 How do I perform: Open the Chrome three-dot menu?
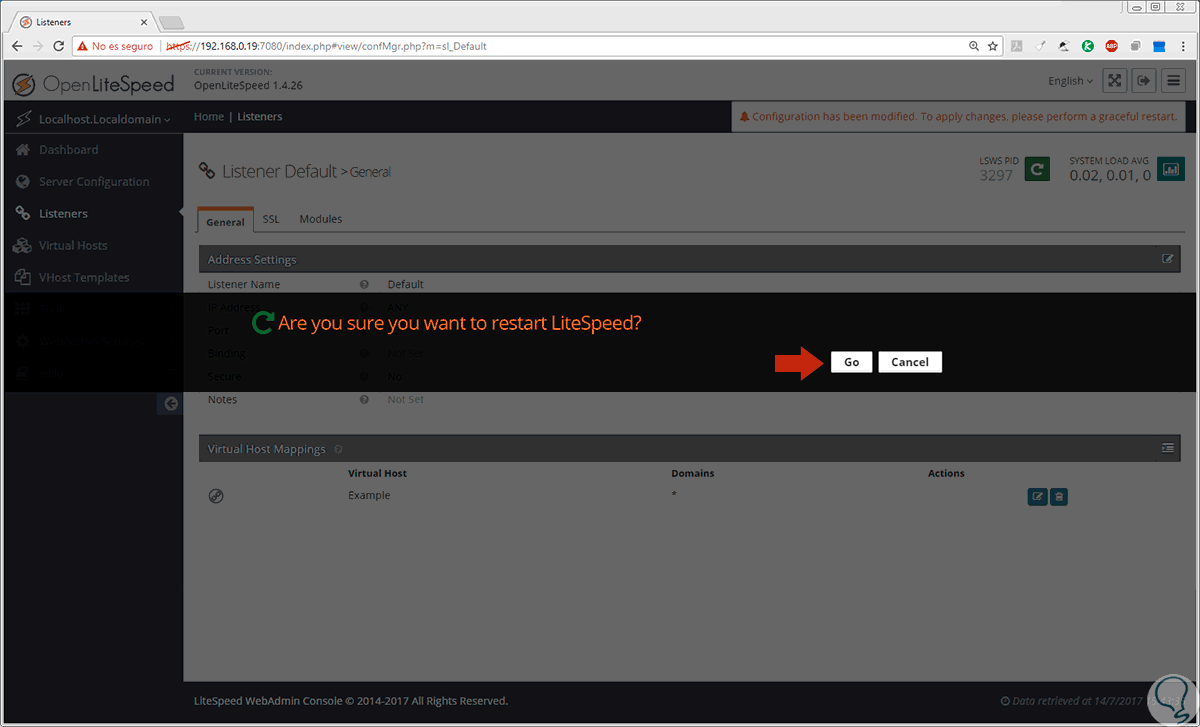click(1183, 46)
